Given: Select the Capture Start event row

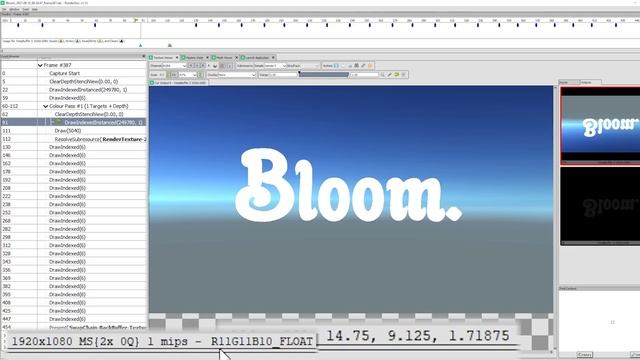Looking at the screenshot, I should coord(73,73).
